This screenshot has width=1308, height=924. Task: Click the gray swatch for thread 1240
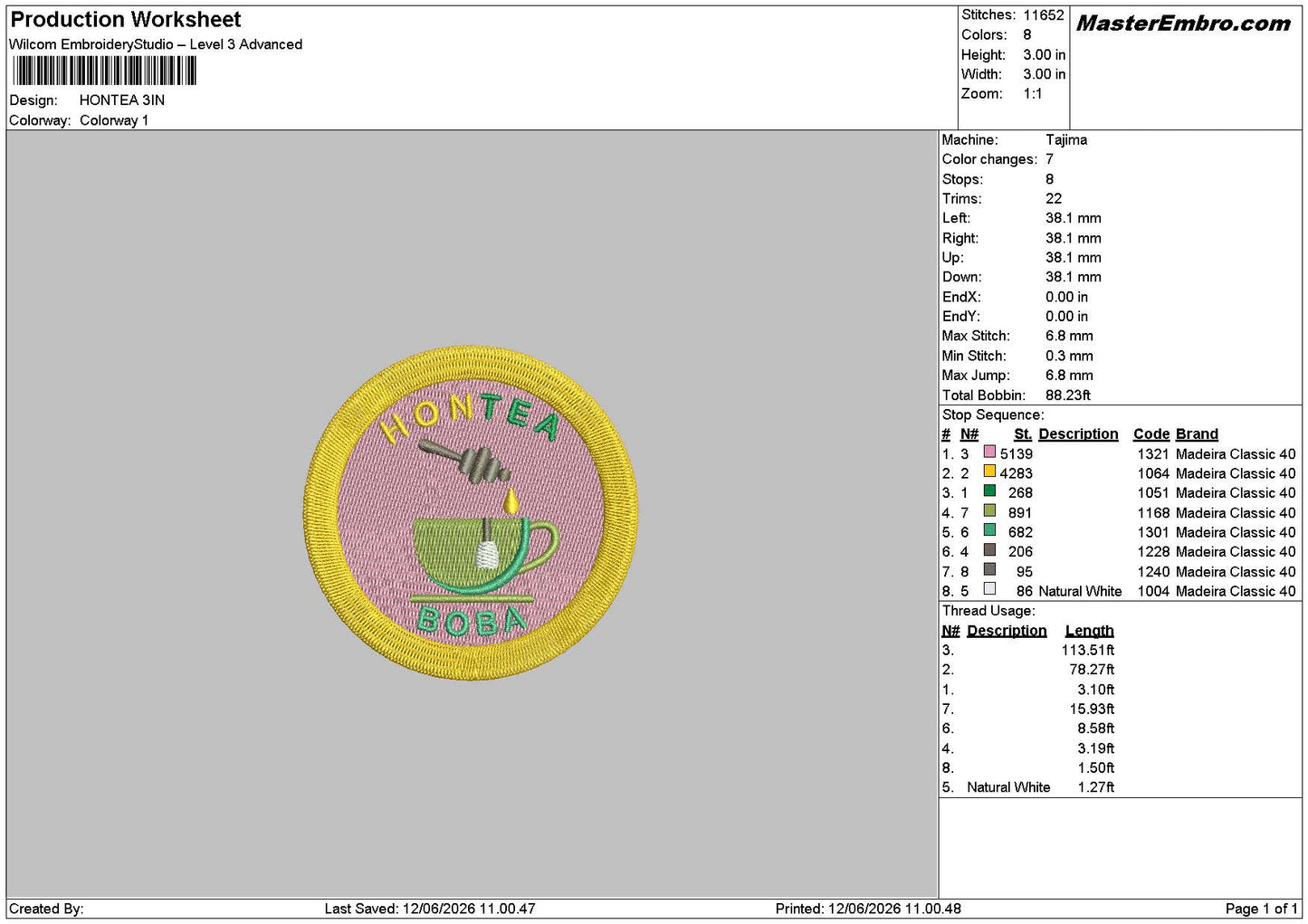click(x=989, y=570)
